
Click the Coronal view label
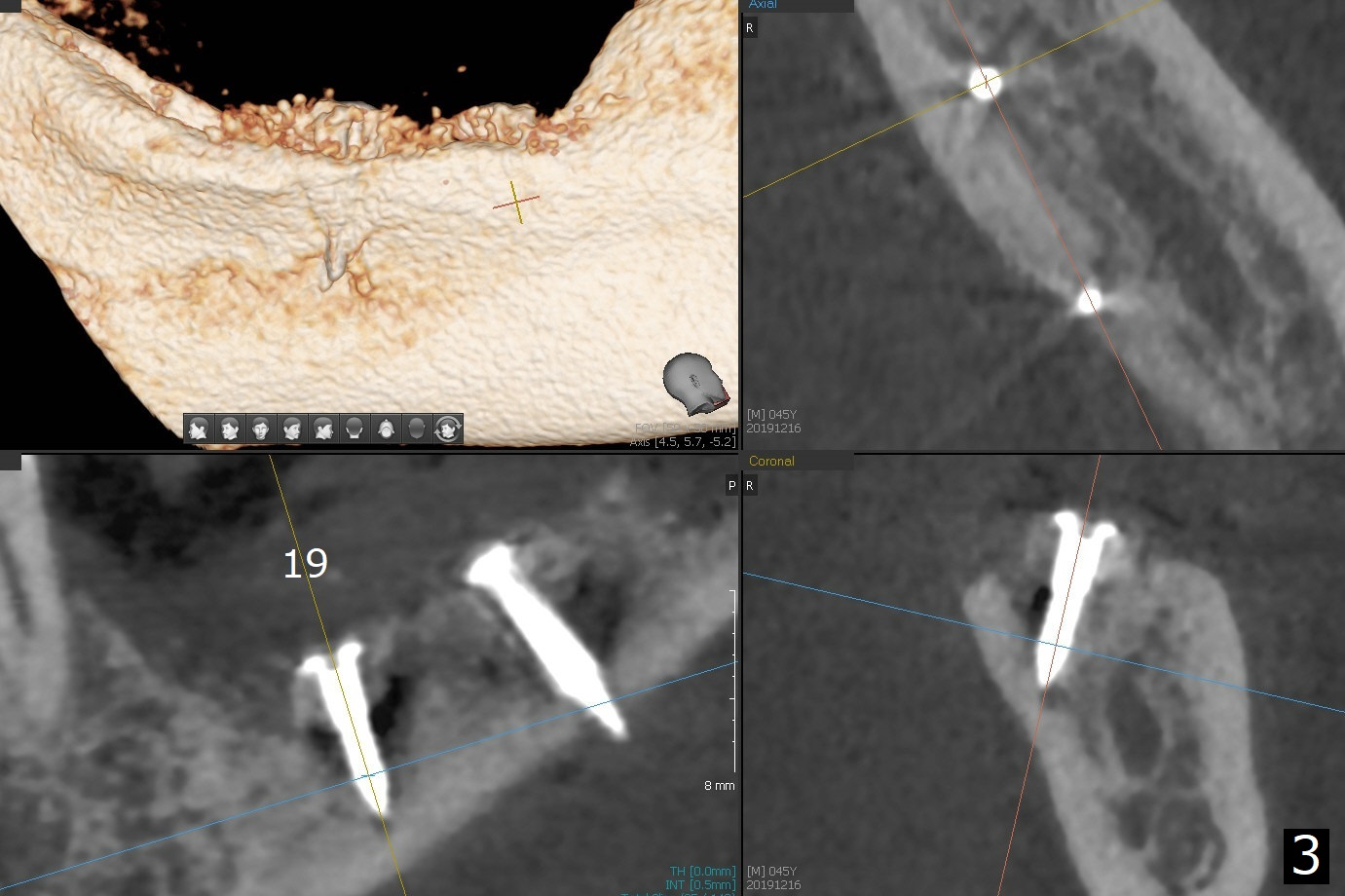point(771,461)
